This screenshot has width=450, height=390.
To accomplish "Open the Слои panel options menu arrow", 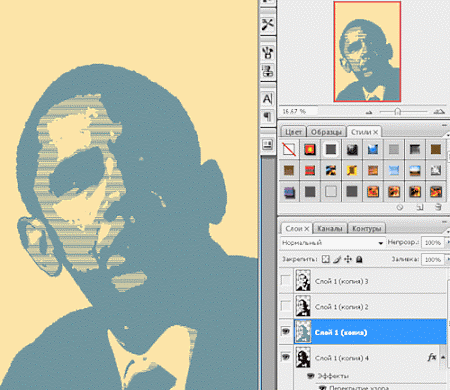I will (447, 231).
